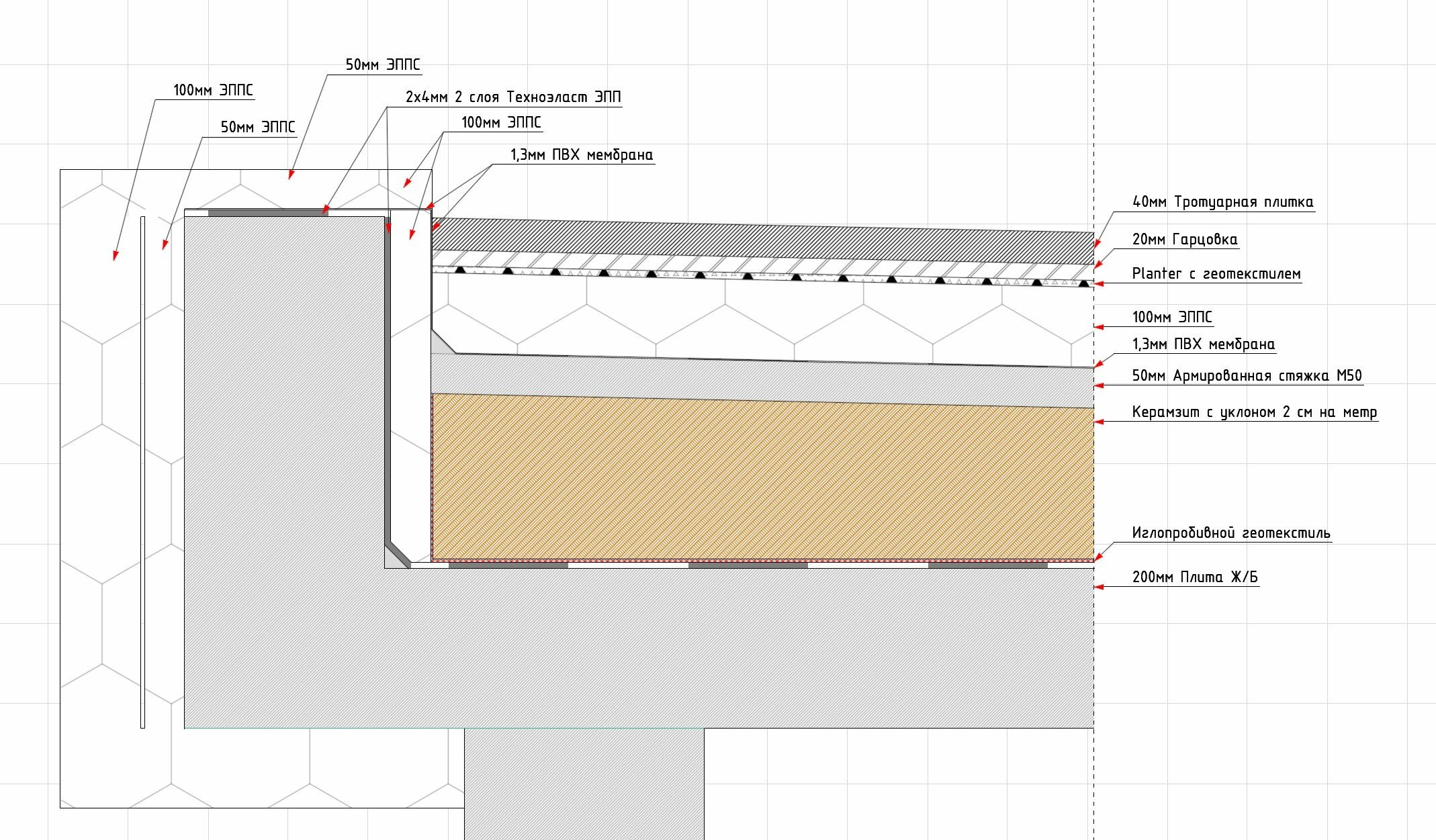Select '1,3мм ПВХ мембрана' label above Армированная стяжка
The width and height of the screenshot is (1436, 840).
click(1204, 344)
